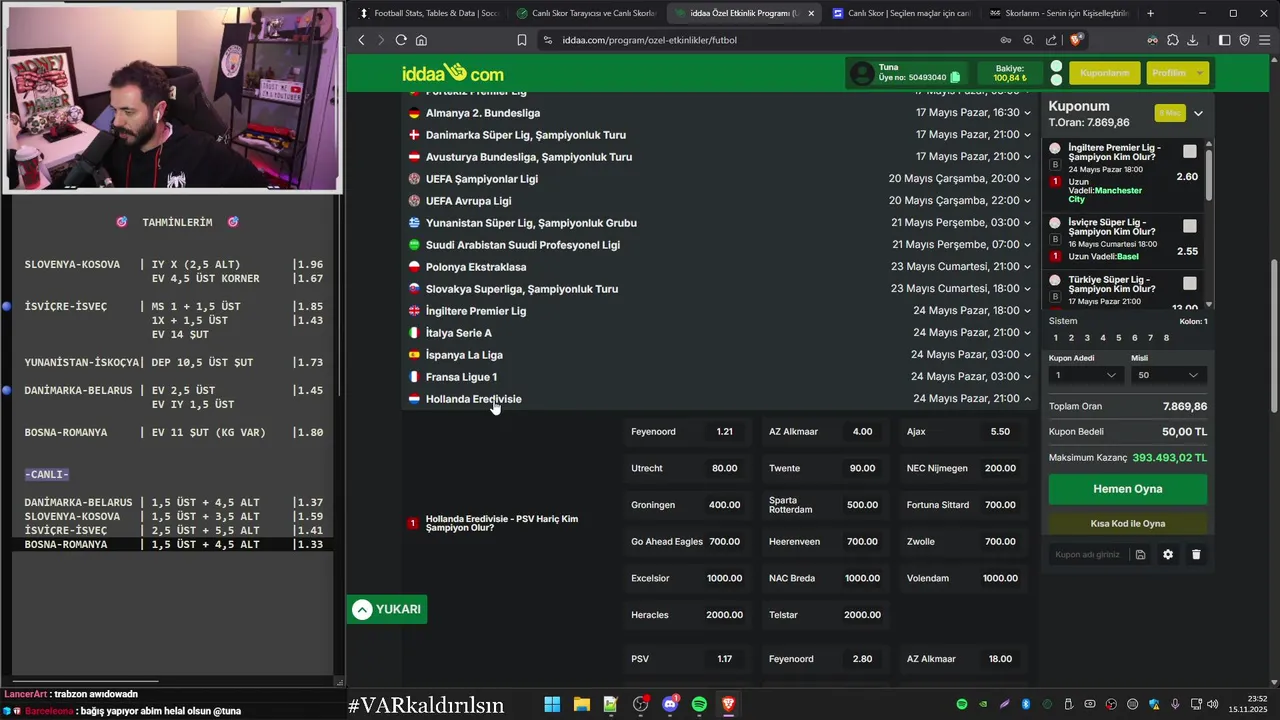Click the iddaa.com logo
Screen dimensions: 1280x720
(452, 73)
